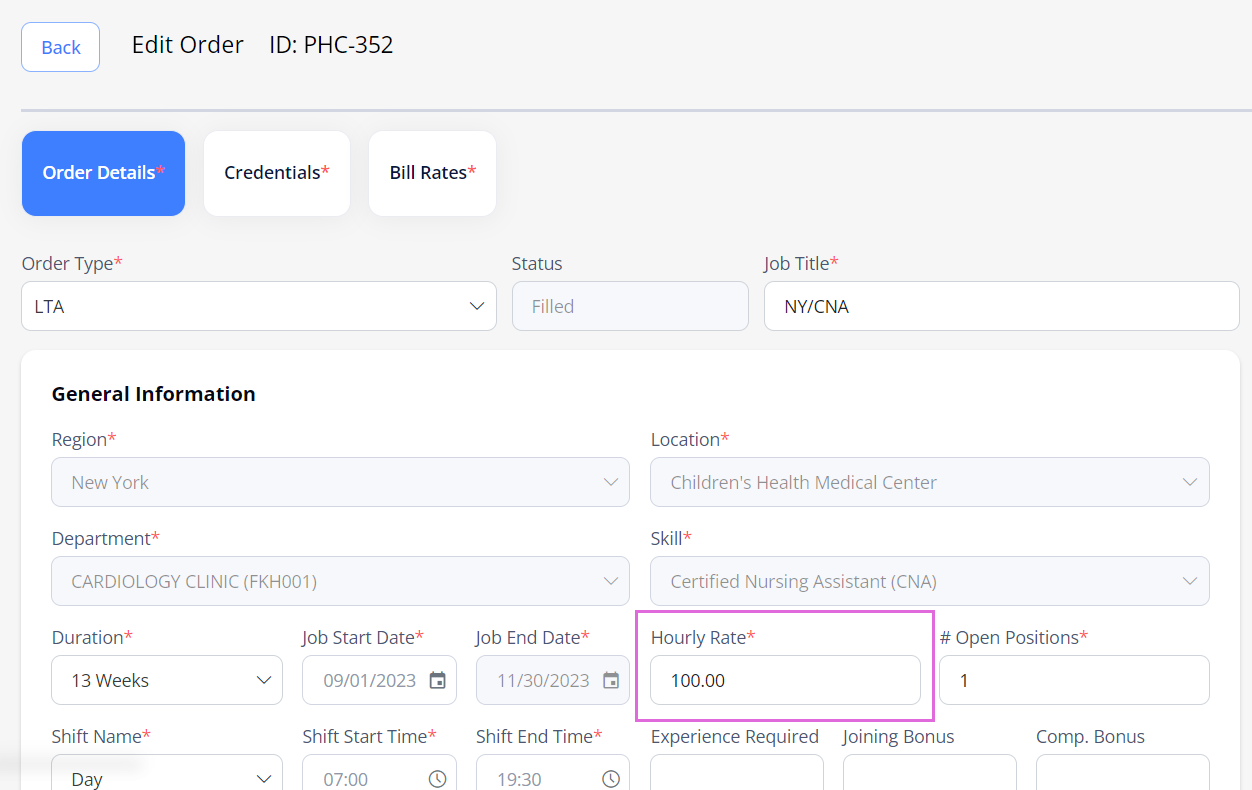The height and width of the screenshot is (790, 1252).
Task: Open calendar icon for Job End Date
Action: (611, 680)
